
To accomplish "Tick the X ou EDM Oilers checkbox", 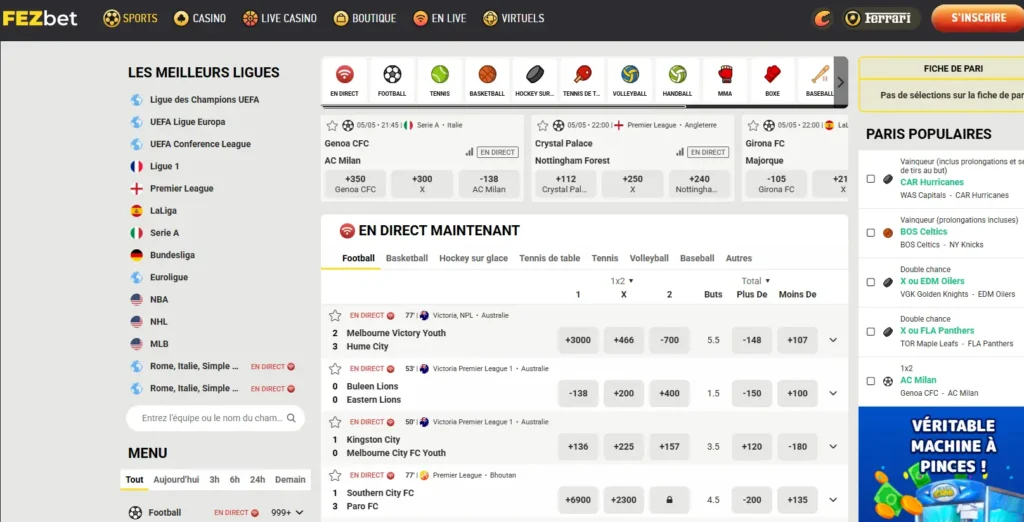I will coord(871,282).
